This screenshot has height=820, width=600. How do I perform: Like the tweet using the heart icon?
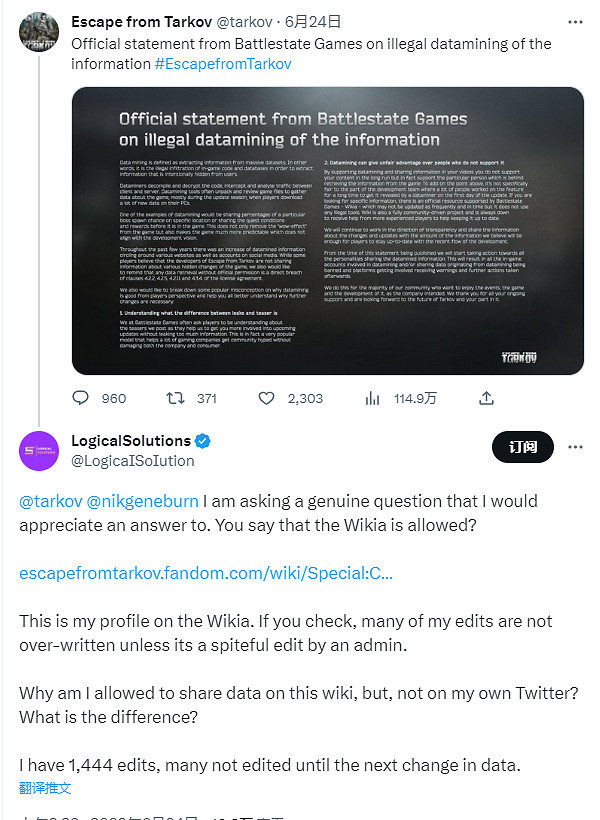(x=267, y=398)
